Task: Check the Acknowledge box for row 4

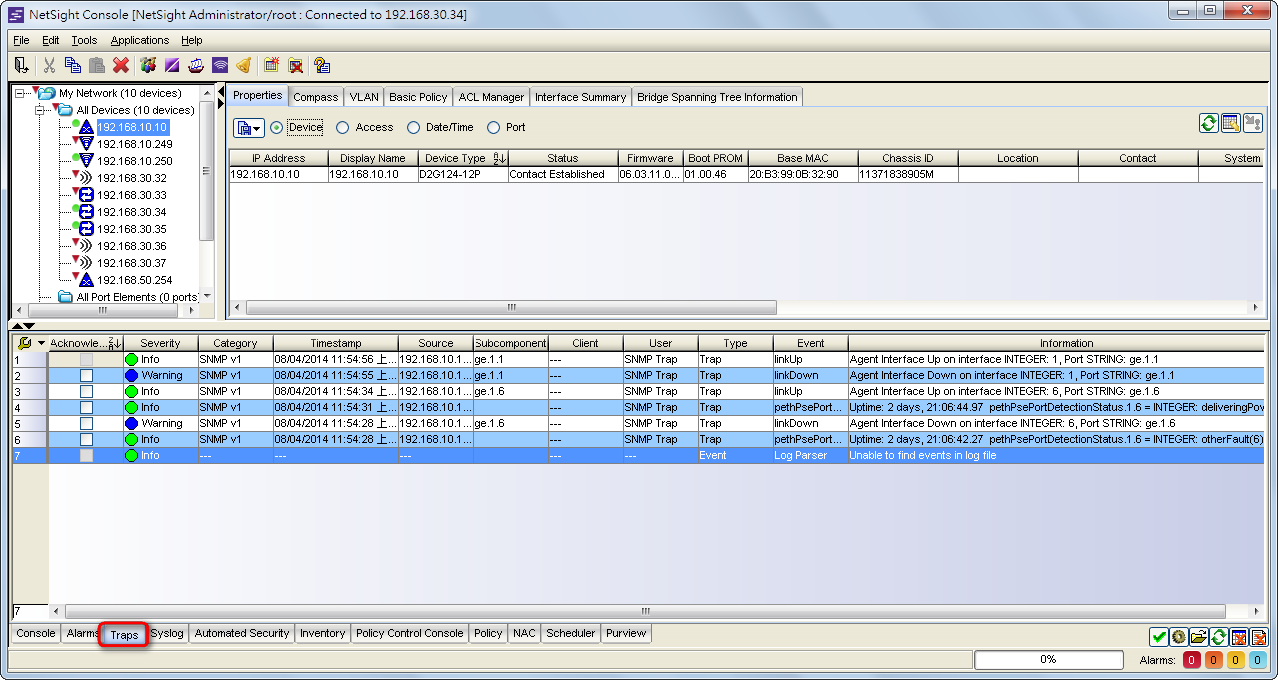Action: pos(86,407)
